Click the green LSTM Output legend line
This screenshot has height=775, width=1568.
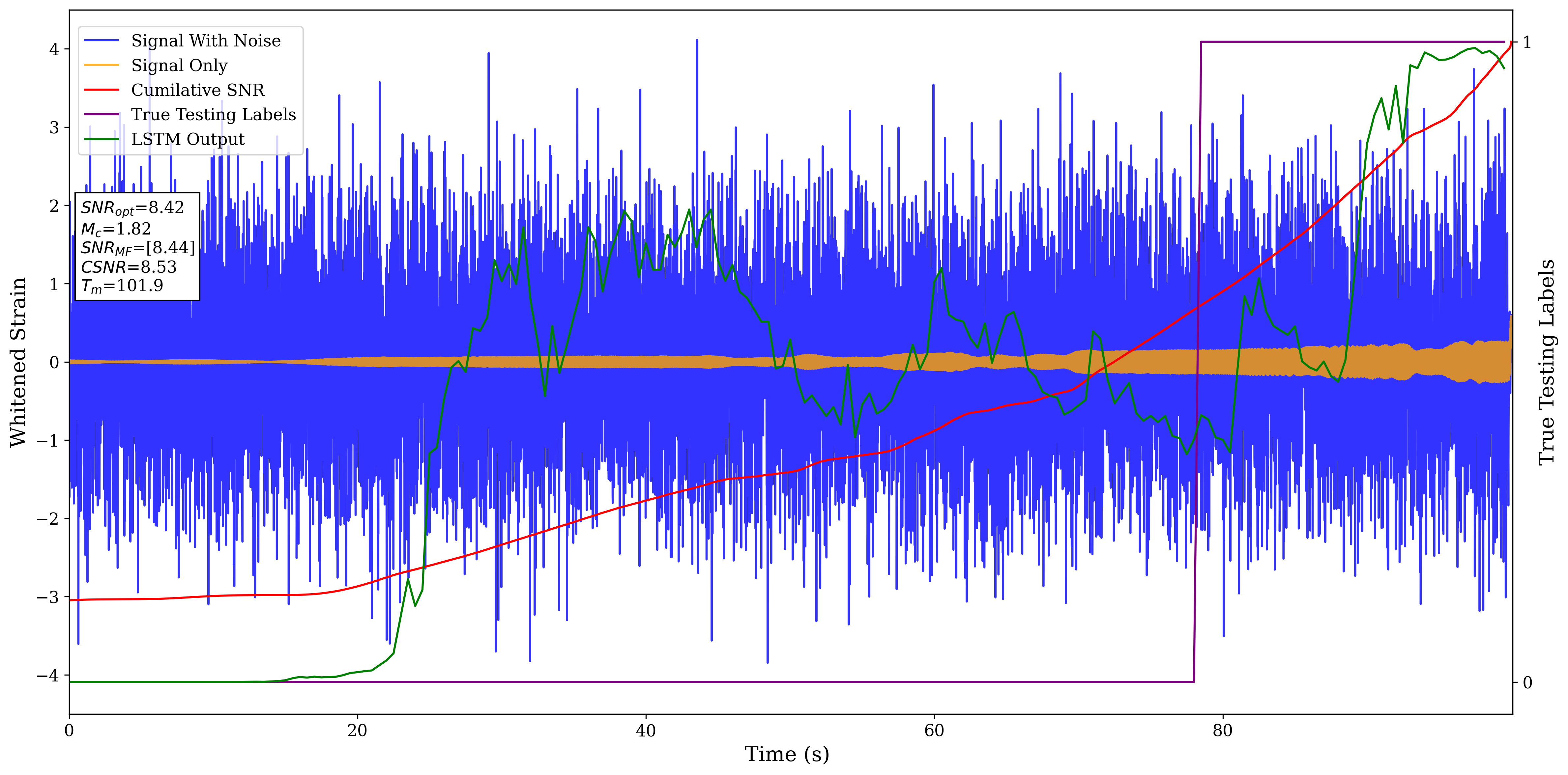101,139
